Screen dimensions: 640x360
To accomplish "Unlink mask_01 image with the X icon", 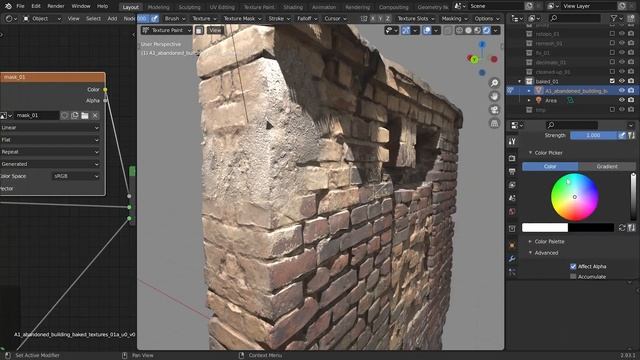I will [95, 116].
